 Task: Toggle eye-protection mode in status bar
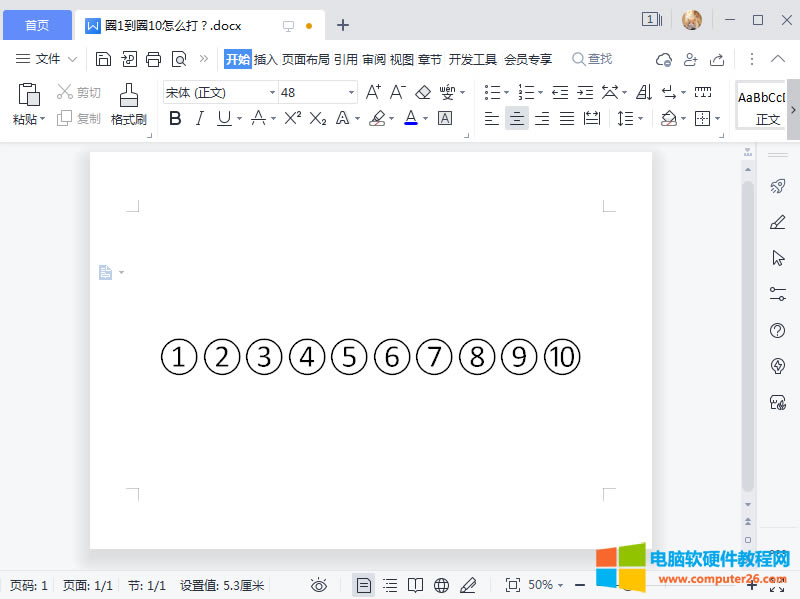(320, 584)
